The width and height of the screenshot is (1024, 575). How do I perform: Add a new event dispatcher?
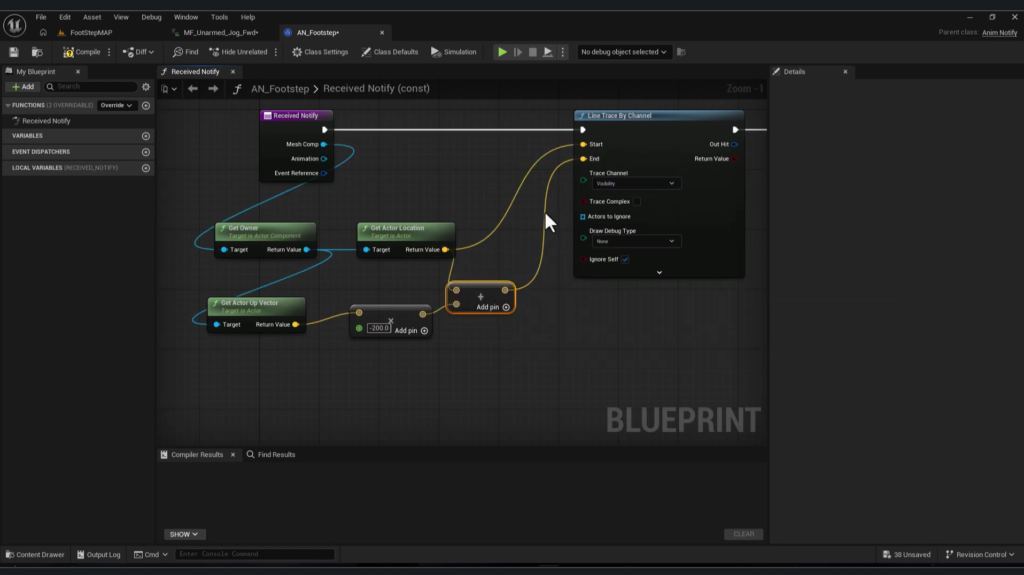point(146,152)
